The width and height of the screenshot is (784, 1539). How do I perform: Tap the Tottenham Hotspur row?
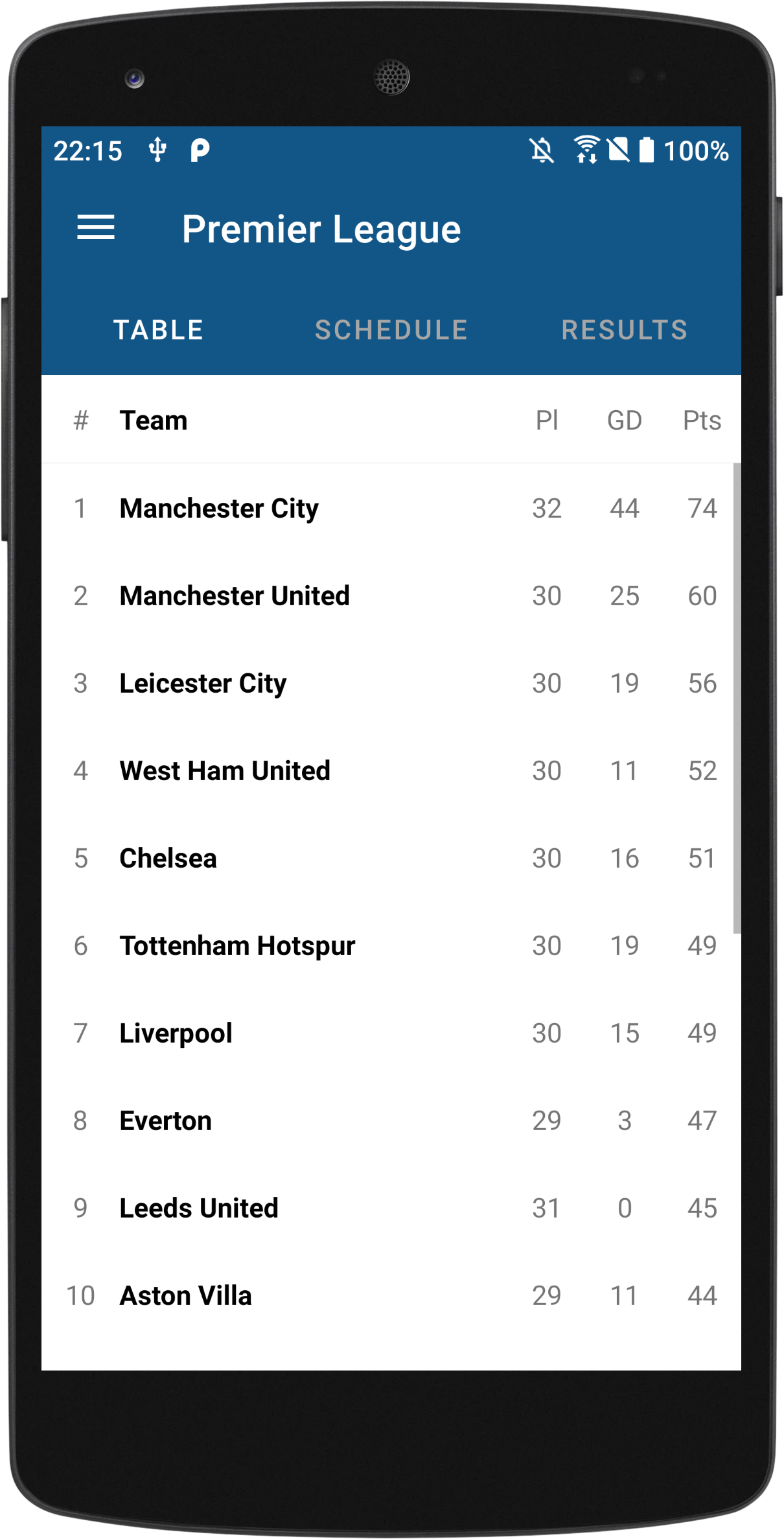[x=237, y=946]
